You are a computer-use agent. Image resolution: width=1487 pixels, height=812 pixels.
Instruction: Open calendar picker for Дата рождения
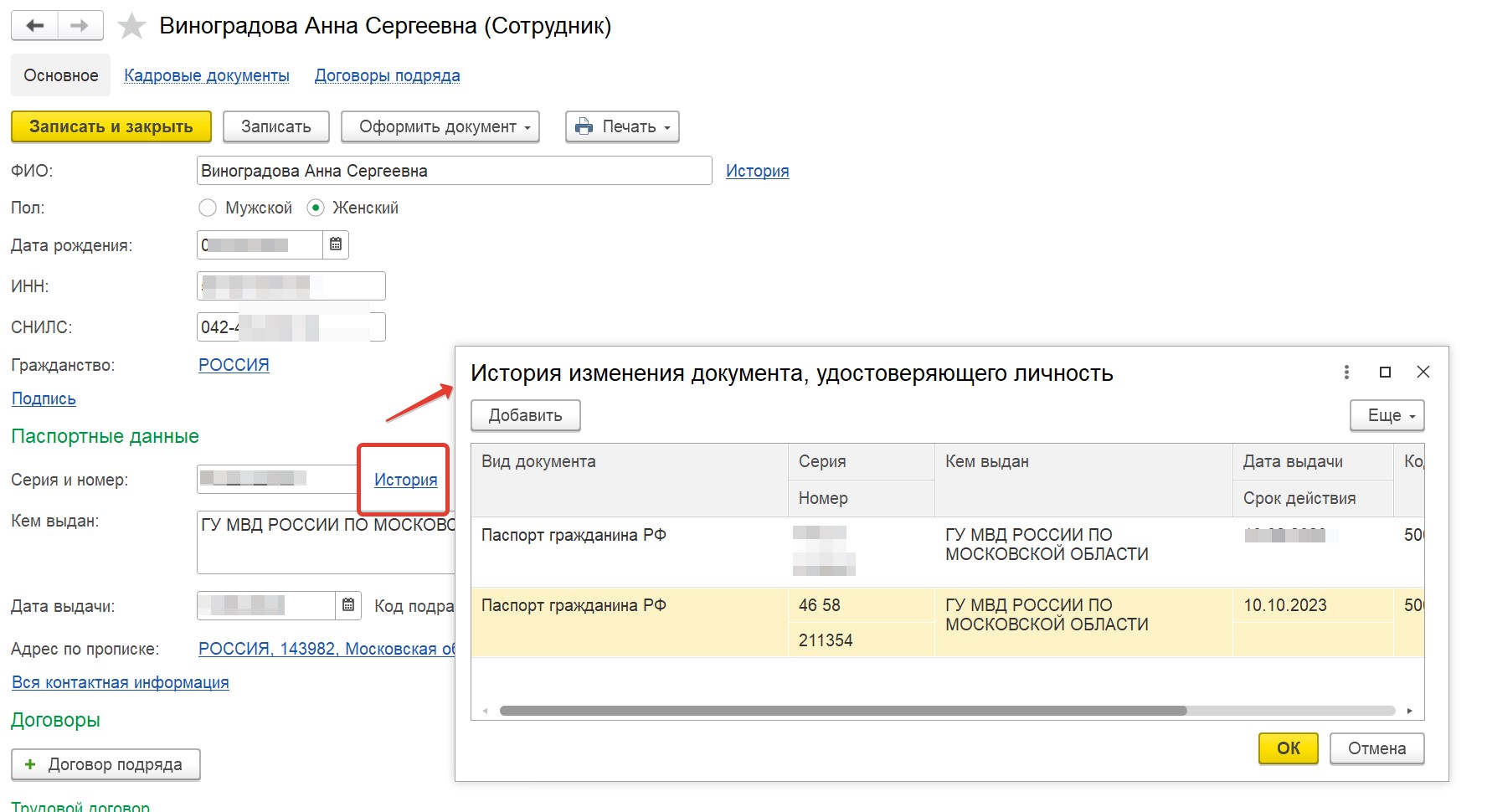(336, 244)
